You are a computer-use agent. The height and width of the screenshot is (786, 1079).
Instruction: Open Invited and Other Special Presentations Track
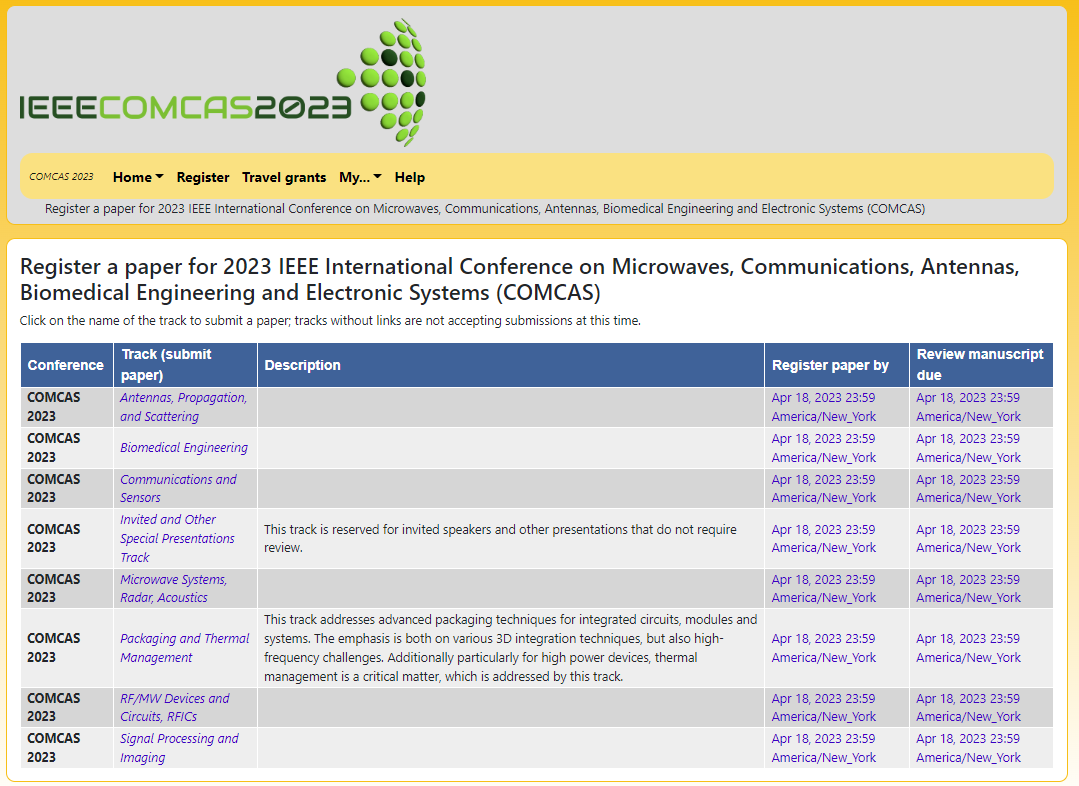pyautogui.click(x=178, y=538)
